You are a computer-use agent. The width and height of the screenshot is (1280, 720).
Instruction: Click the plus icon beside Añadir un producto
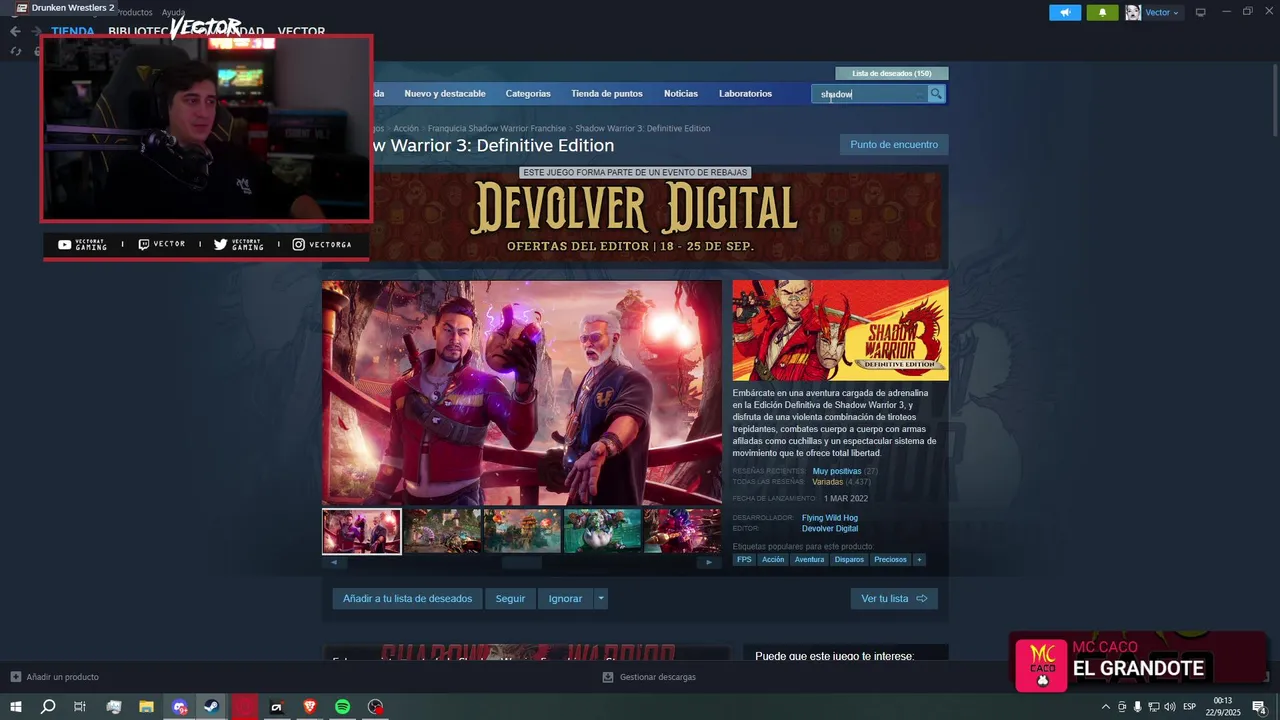[15, 677]
